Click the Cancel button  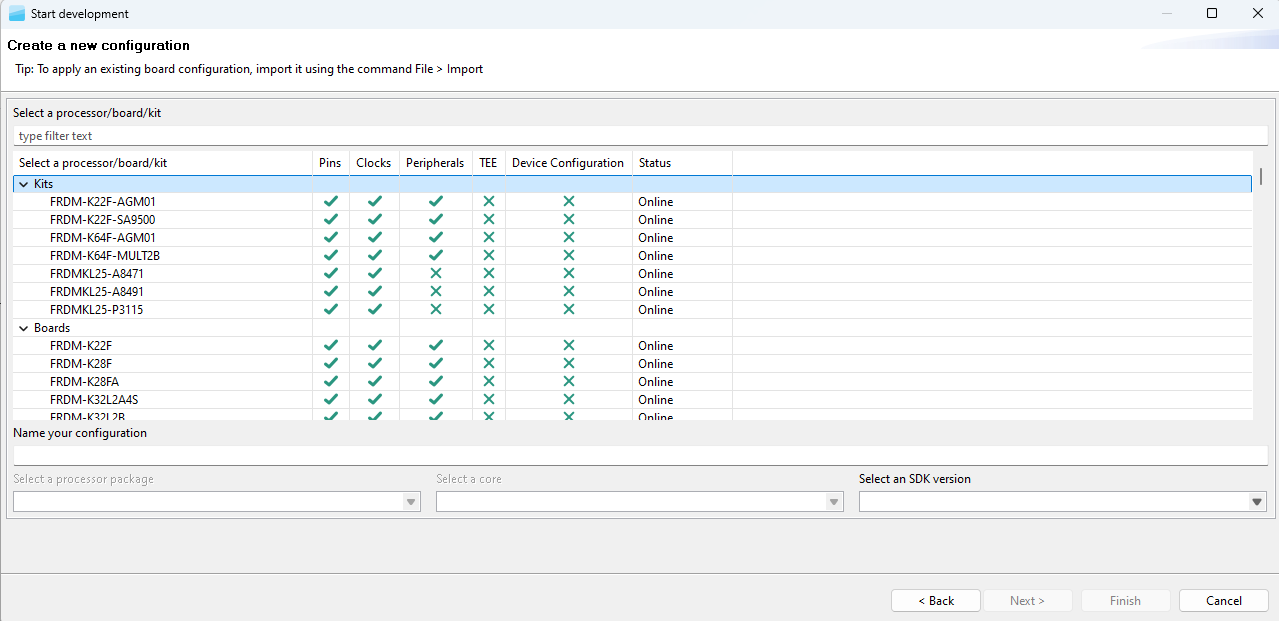coord(1224,600)
